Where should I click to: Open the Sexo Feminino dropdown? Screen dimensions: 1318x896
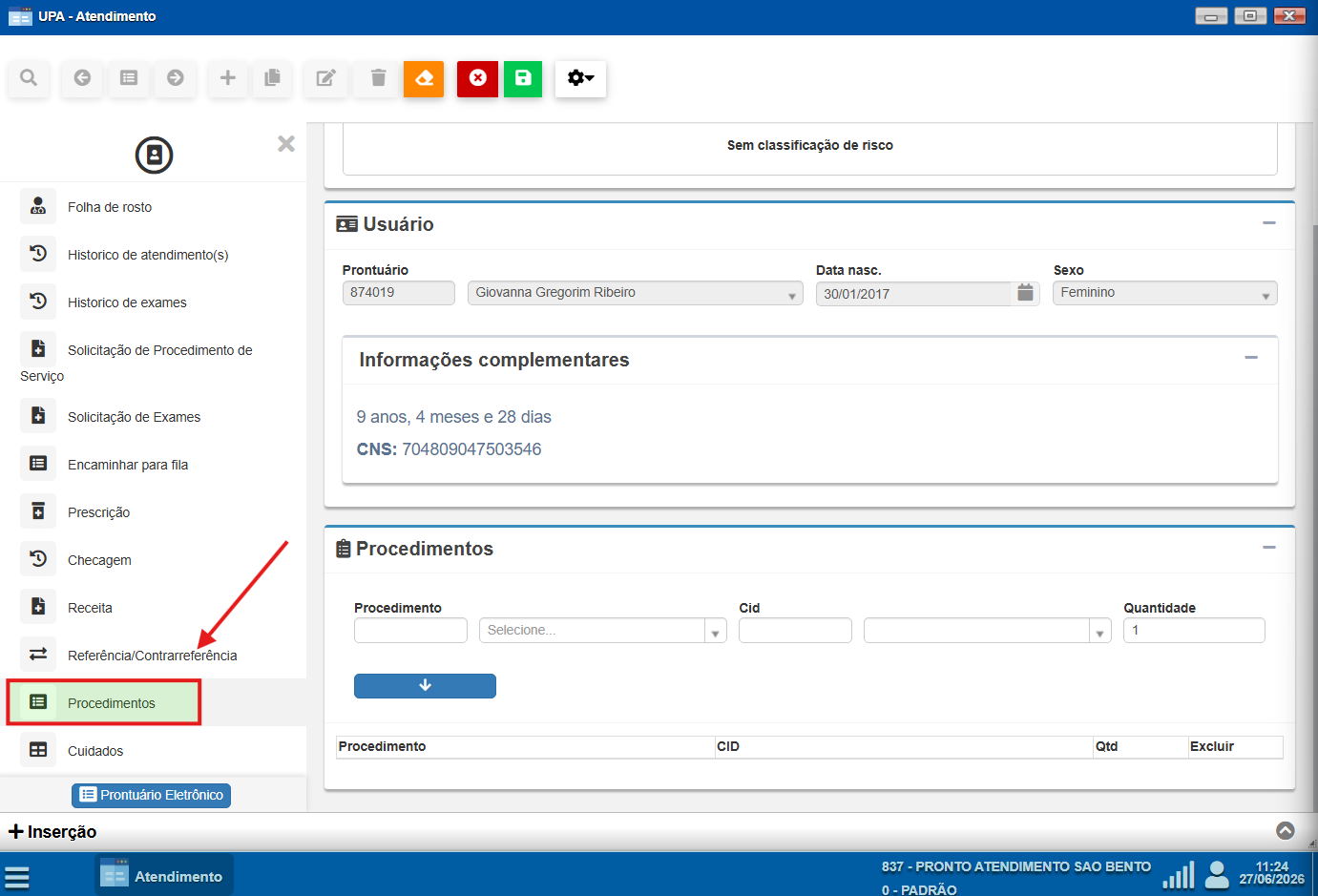click(x=1164, y=293)
